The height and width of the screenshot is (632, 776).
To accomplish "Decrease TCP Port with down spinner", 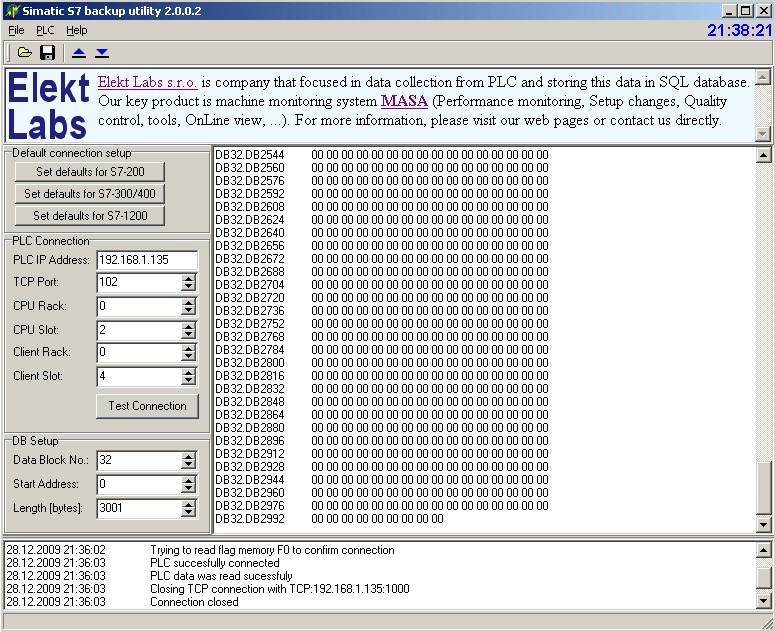I will [x=188, y=287].
